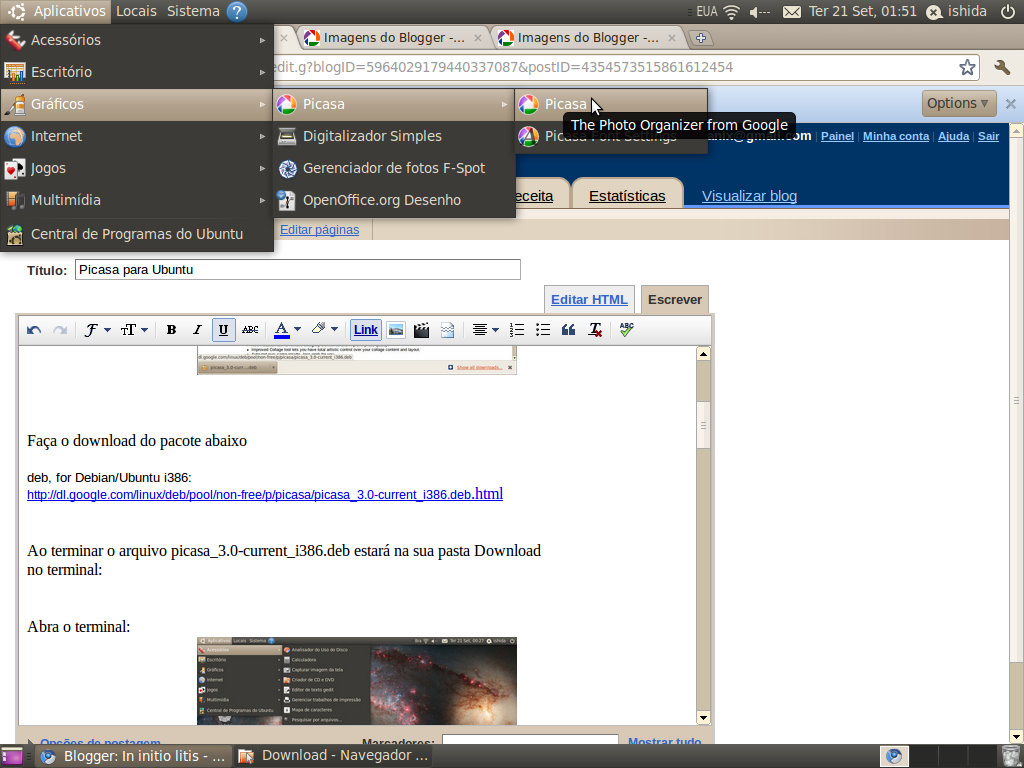Toggle strikethrough formatting
Screen dimensions: 1024x768
coord(250,330)
